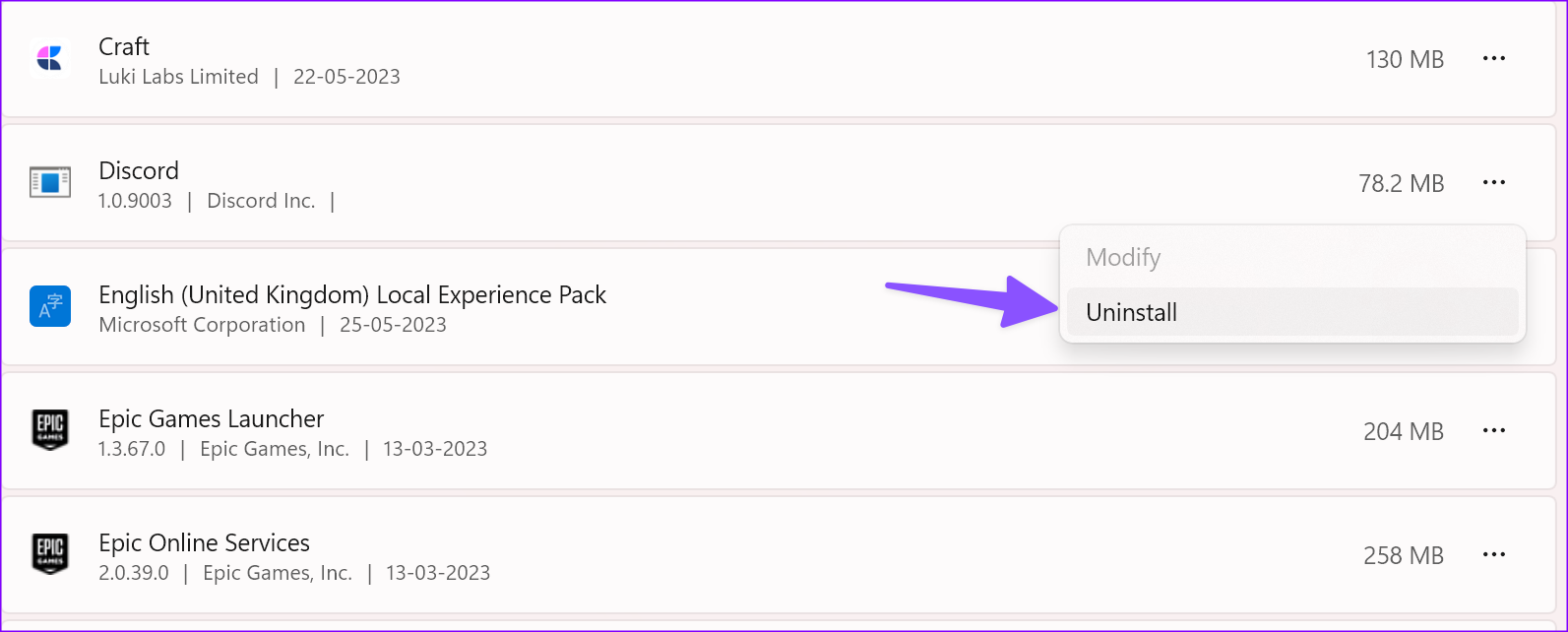Click the English Local Experience Pack language icon
Screen dimensions: 1568x632
pyautogui.click(x=50, y=306)
